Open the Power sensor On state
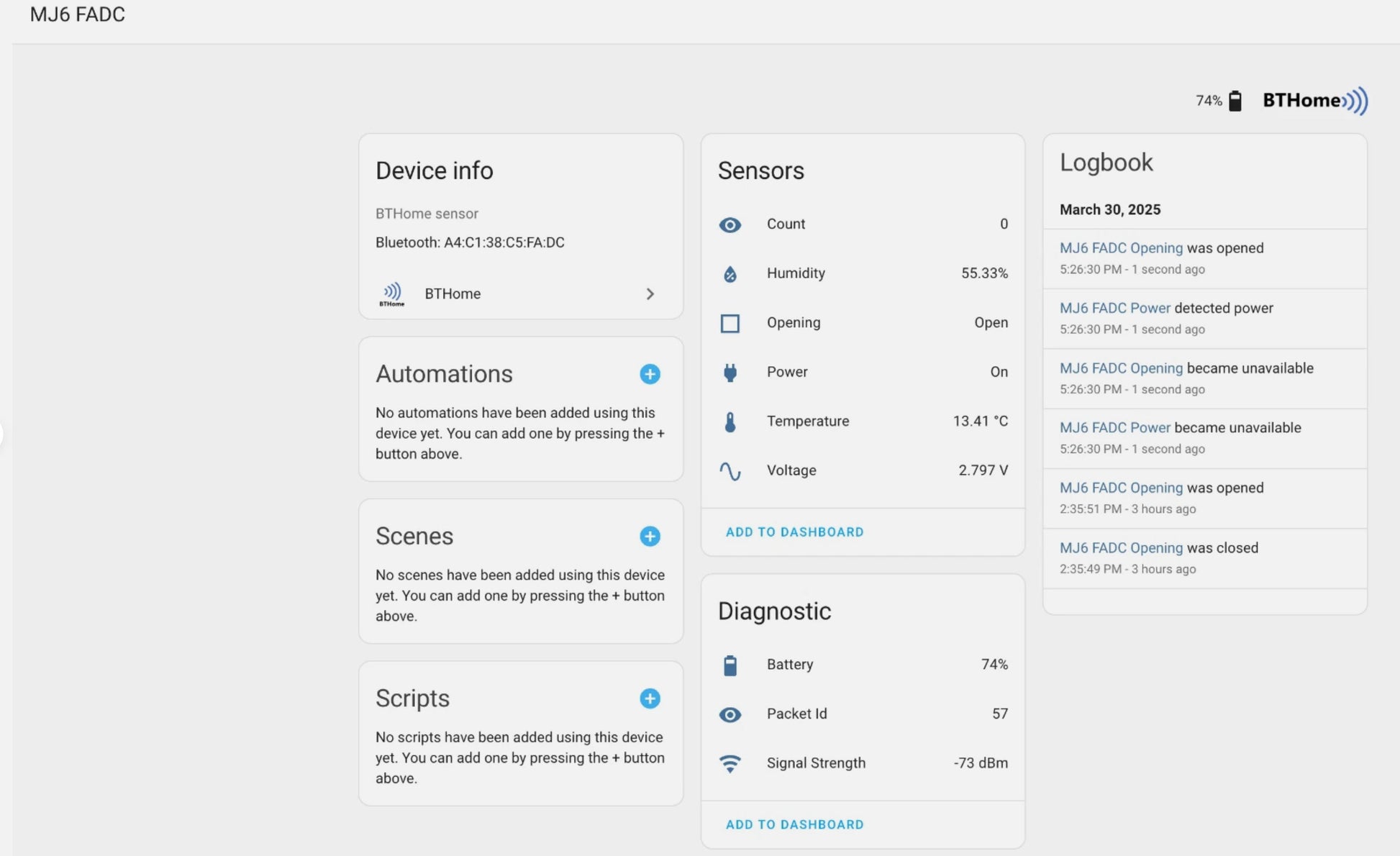1400x856 pixels. pos(998,372)
